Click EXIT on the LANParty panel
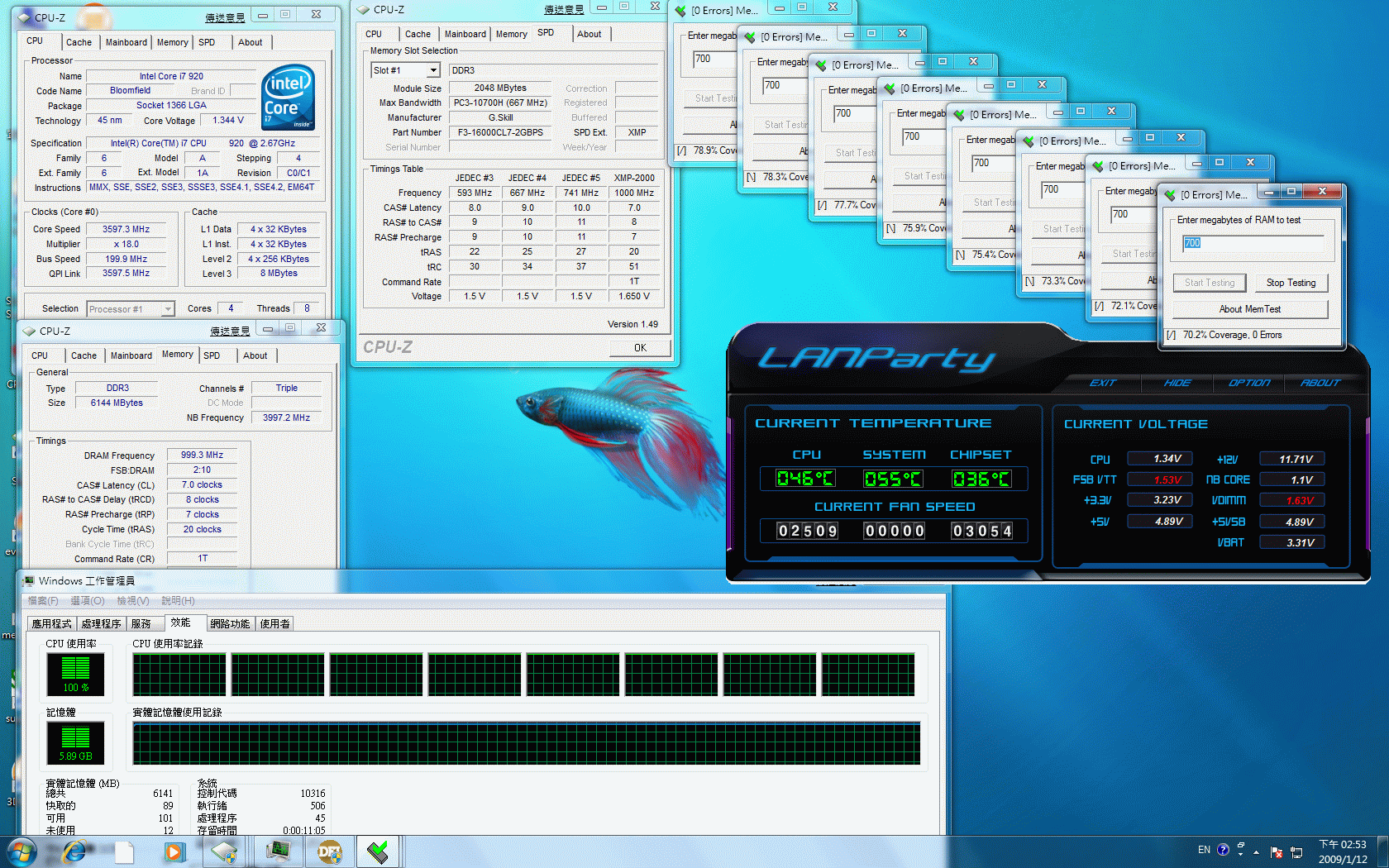The image size is (1389, 868). [x=1103, y=383]
